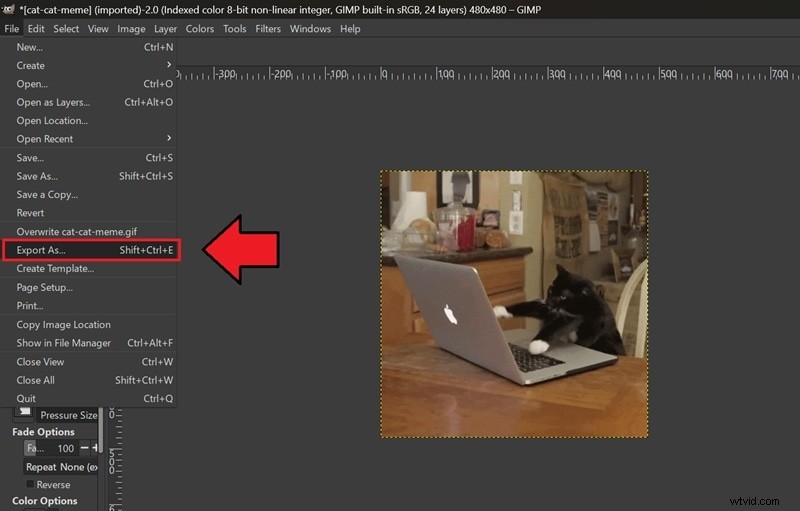
Task: Click the tool options vertical scrollbar
Action: 101,429
